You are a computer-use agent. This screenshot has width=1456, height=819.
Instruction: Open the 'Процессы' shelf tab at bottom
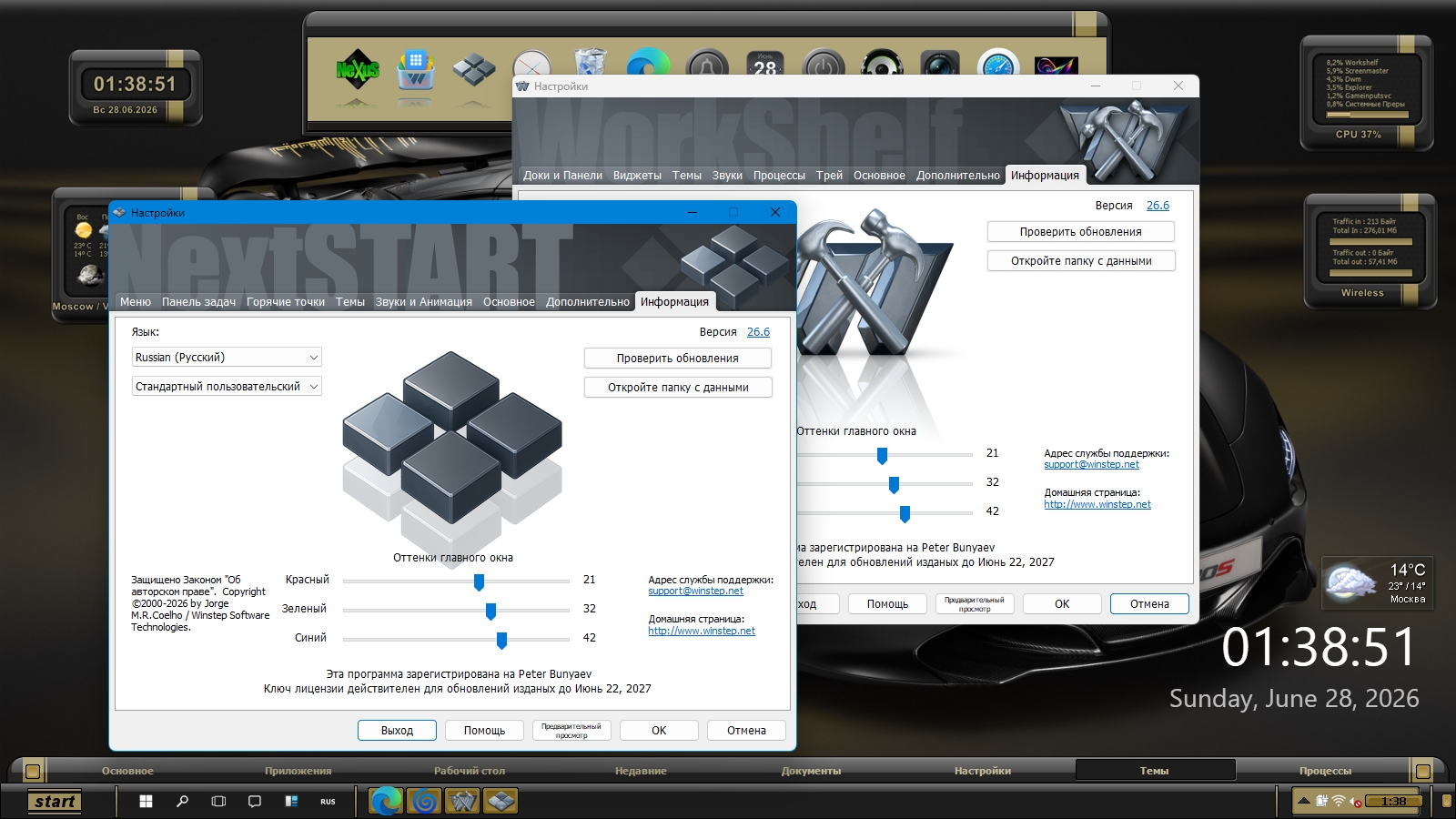[x=1325, y=771]
